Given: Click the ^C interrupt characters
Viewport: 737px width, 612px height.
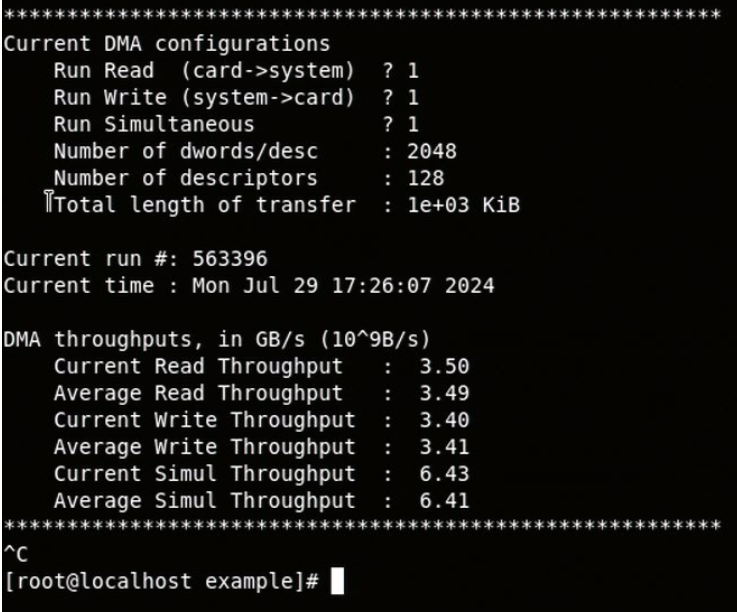Looking at the screenshot, I should click(x=16, y=552).
